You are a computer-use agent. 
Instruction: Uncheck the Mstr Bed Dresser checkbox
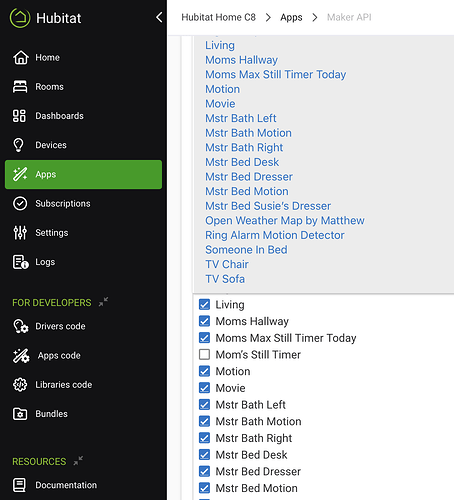pos(204,471)
